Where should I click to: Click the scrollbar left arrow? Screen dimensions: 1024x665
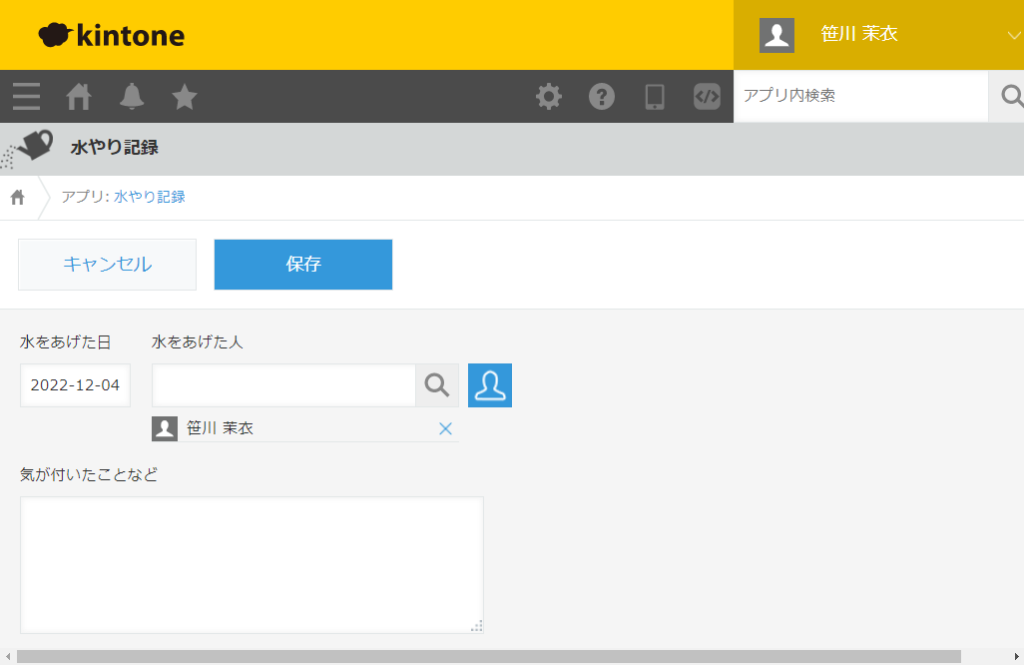point(8,657)
